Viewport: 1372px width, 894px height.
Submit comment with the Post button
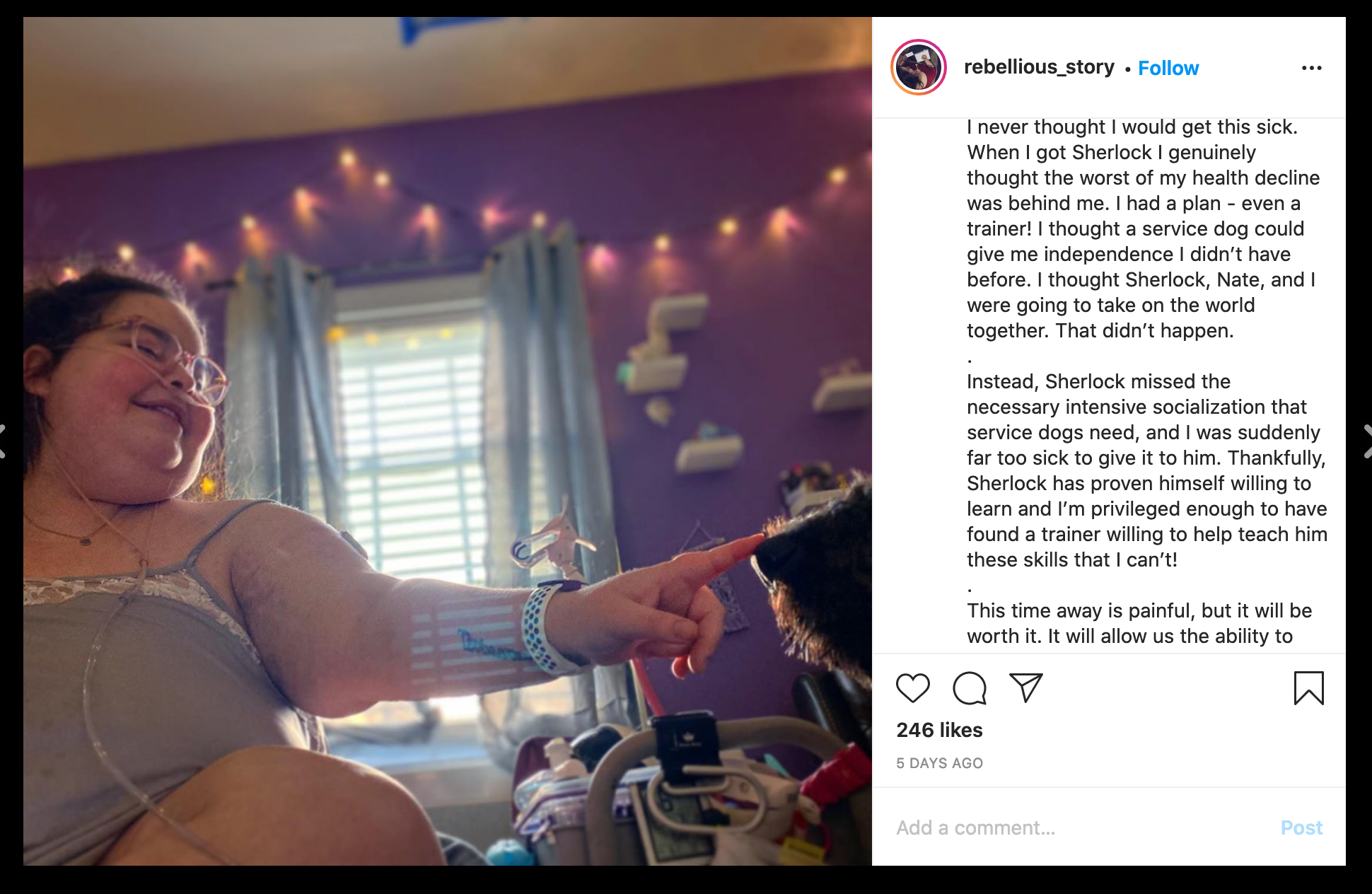[1301, 828]
